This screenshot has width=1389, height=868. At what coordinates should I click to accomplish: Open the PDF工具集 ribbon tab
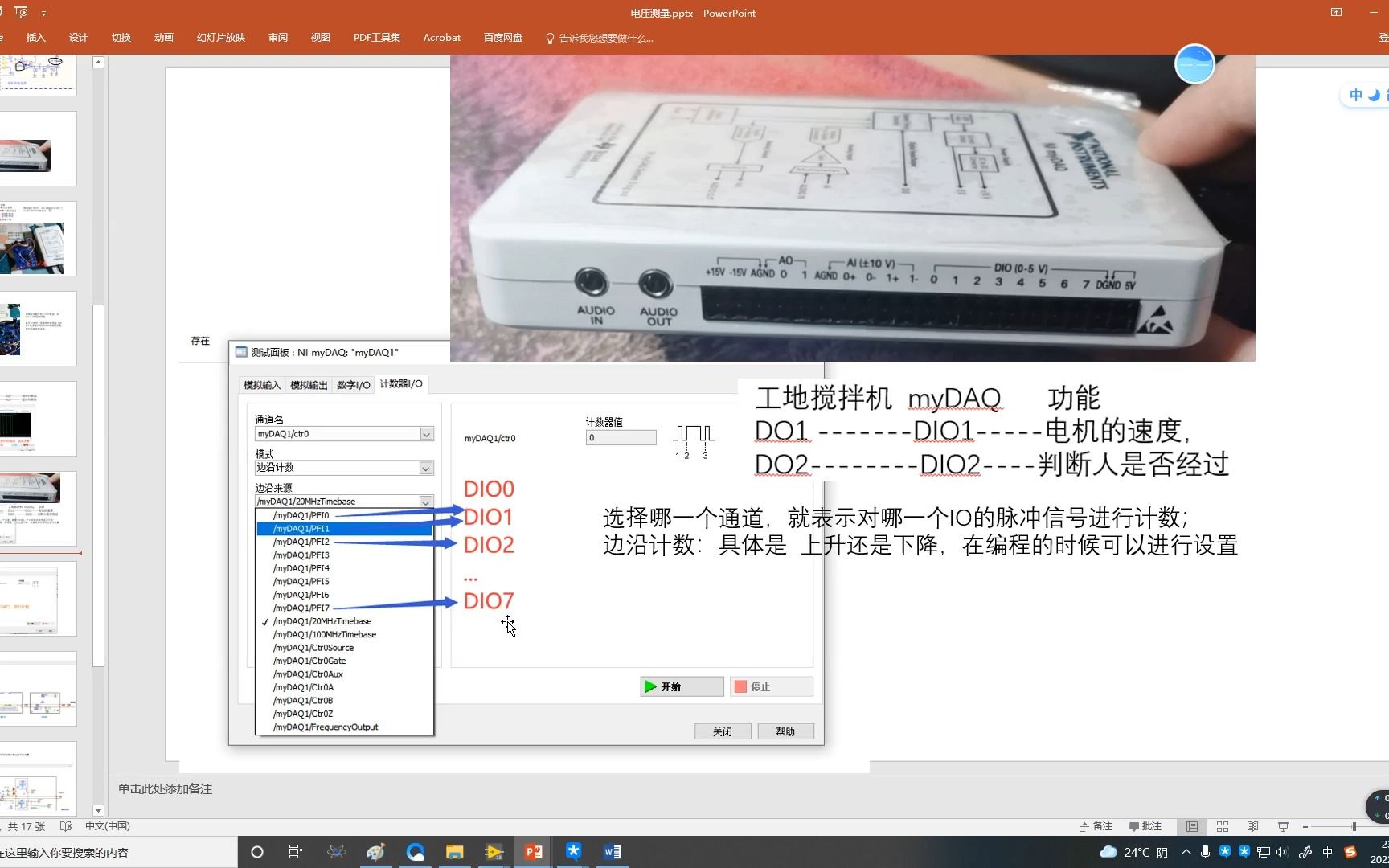coord(377,38)
